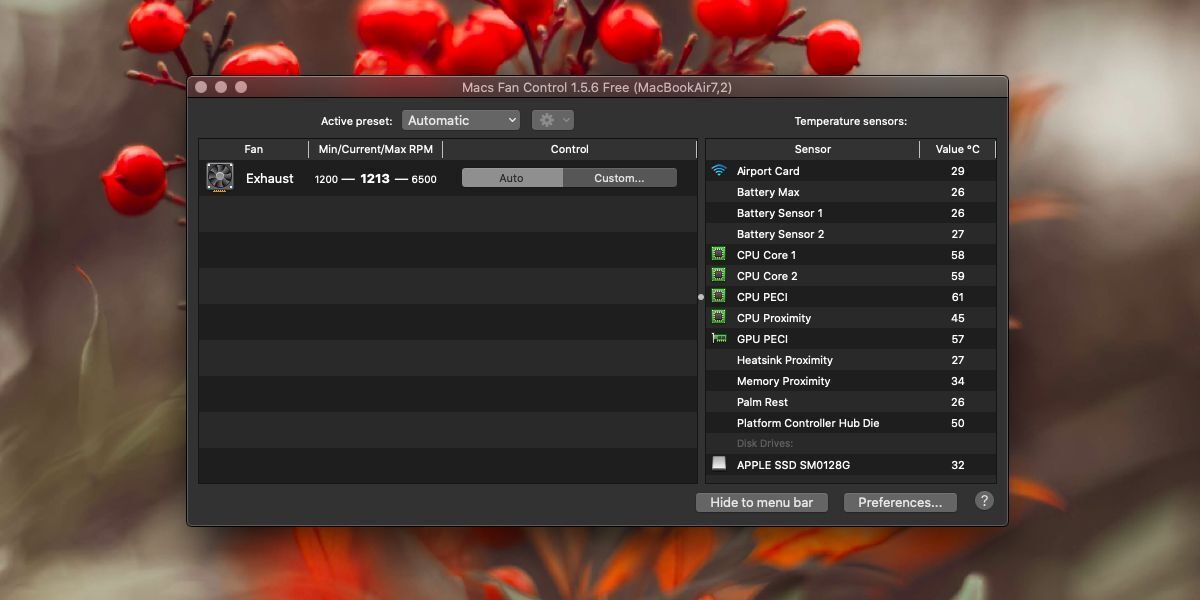The width and height of the screenshot is (1200, 600).
Task: Click the APPLE SSD drive icon
Action: click(x=718, y=463)
